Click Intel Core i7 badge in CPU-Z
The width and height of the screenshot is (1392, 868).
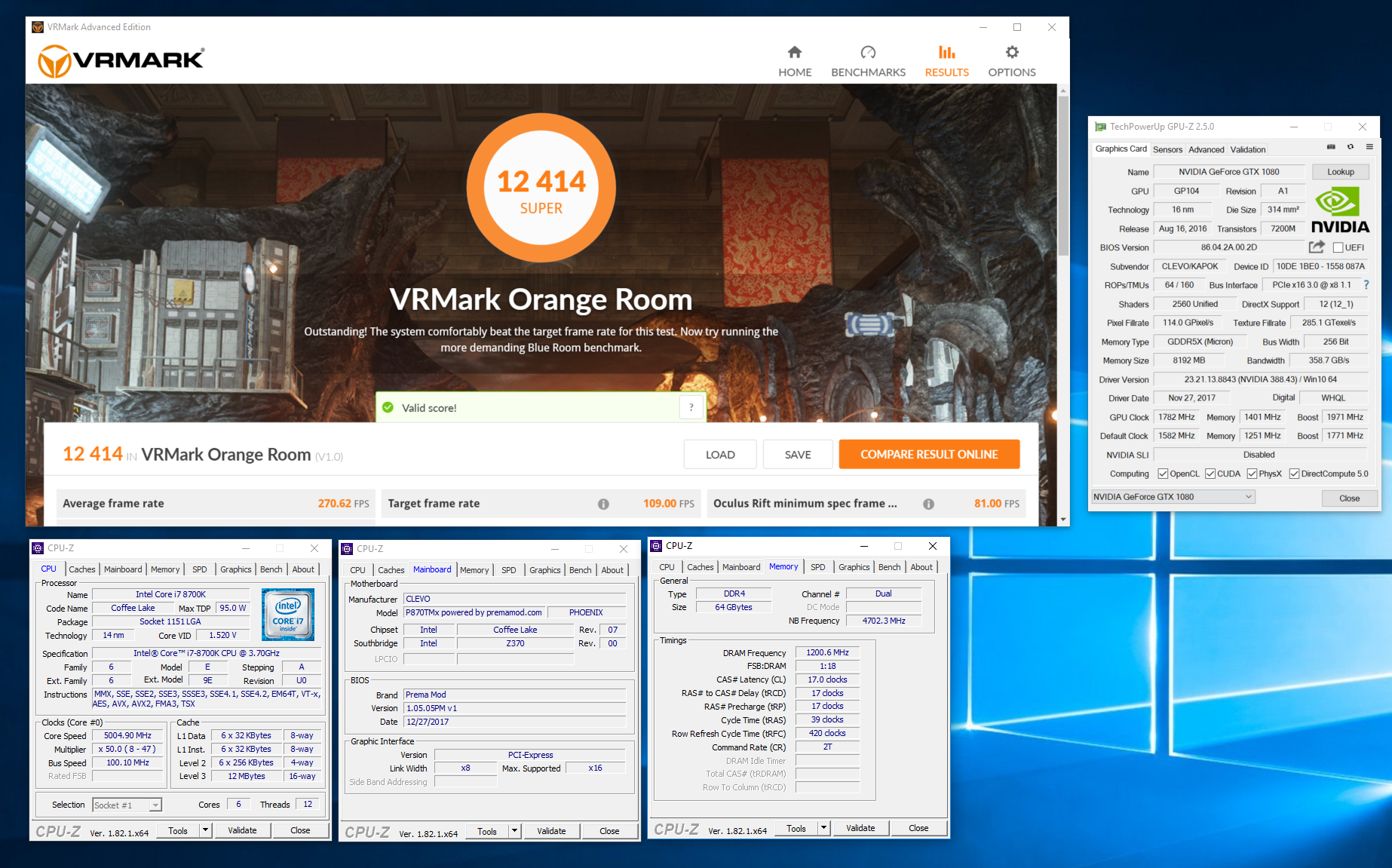tap(288, 615)
